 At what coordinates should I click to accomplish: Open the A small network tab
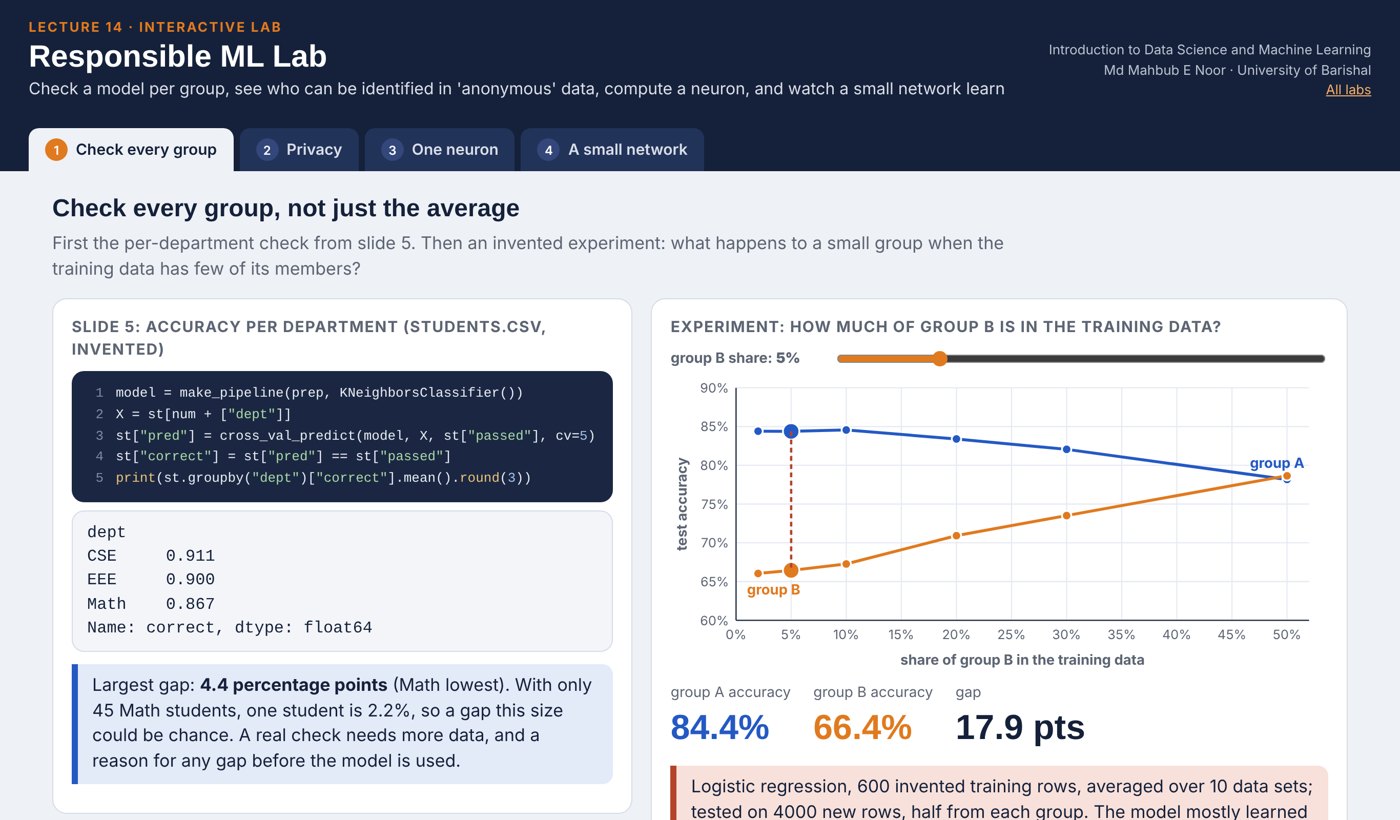[612, 150]
